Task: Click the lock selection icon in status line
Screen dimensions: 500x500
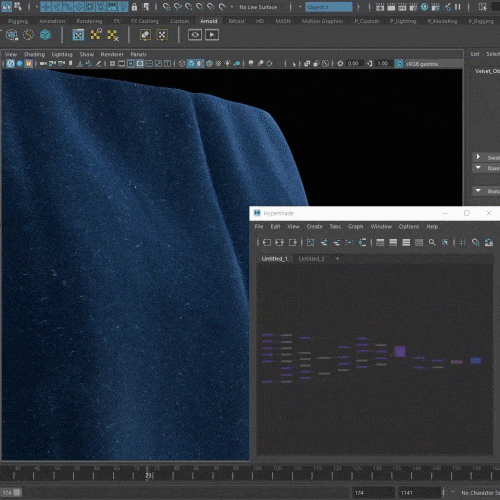Action: [x=134, y=7]
